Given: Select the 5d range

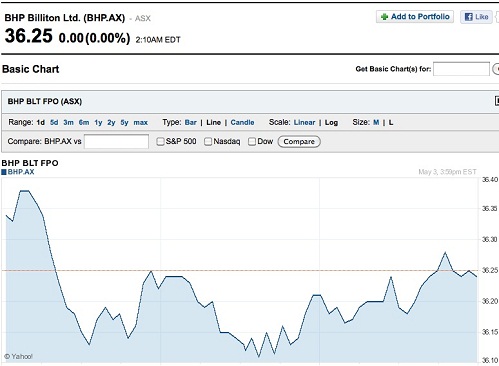Looking at the screenshot, I should [x=54, y=123].
